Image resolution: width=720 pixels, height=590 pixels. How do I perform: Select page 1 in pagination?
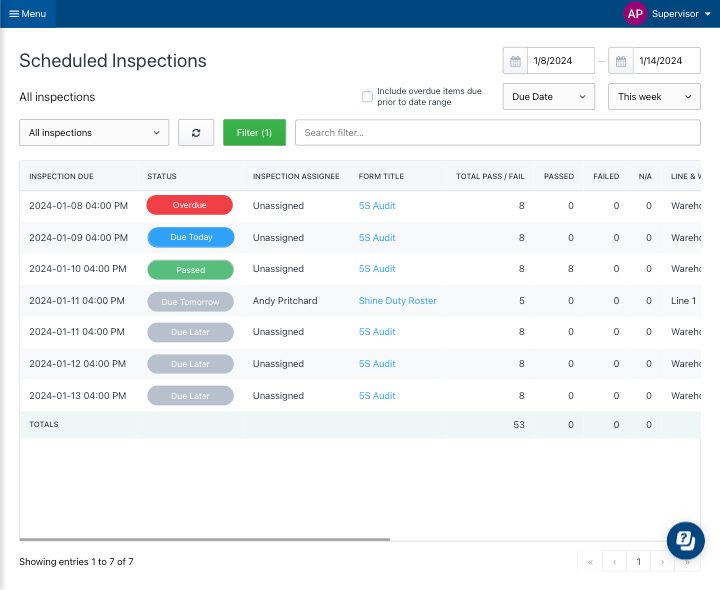(638, 562)
